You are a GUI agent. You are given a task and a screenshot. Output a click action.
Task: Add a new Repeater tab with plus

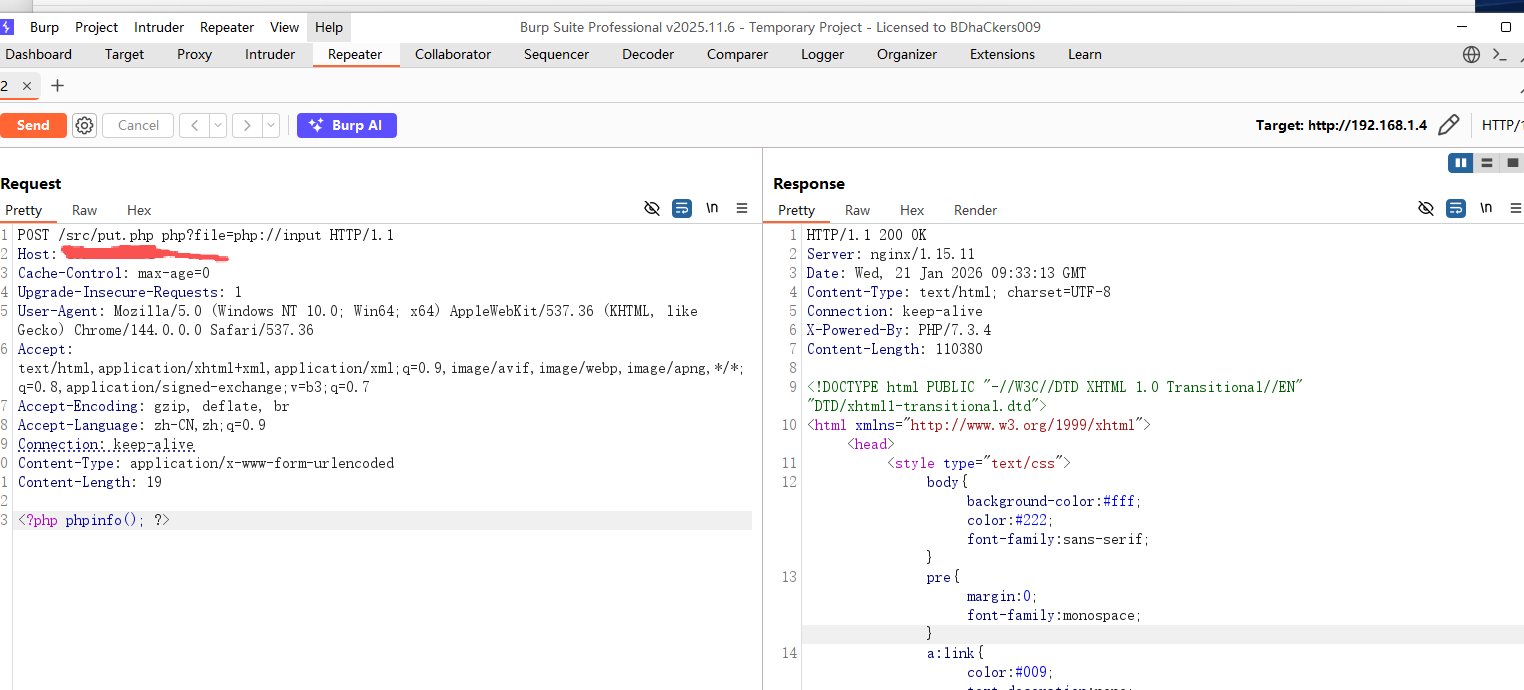(x=57, y=86)
